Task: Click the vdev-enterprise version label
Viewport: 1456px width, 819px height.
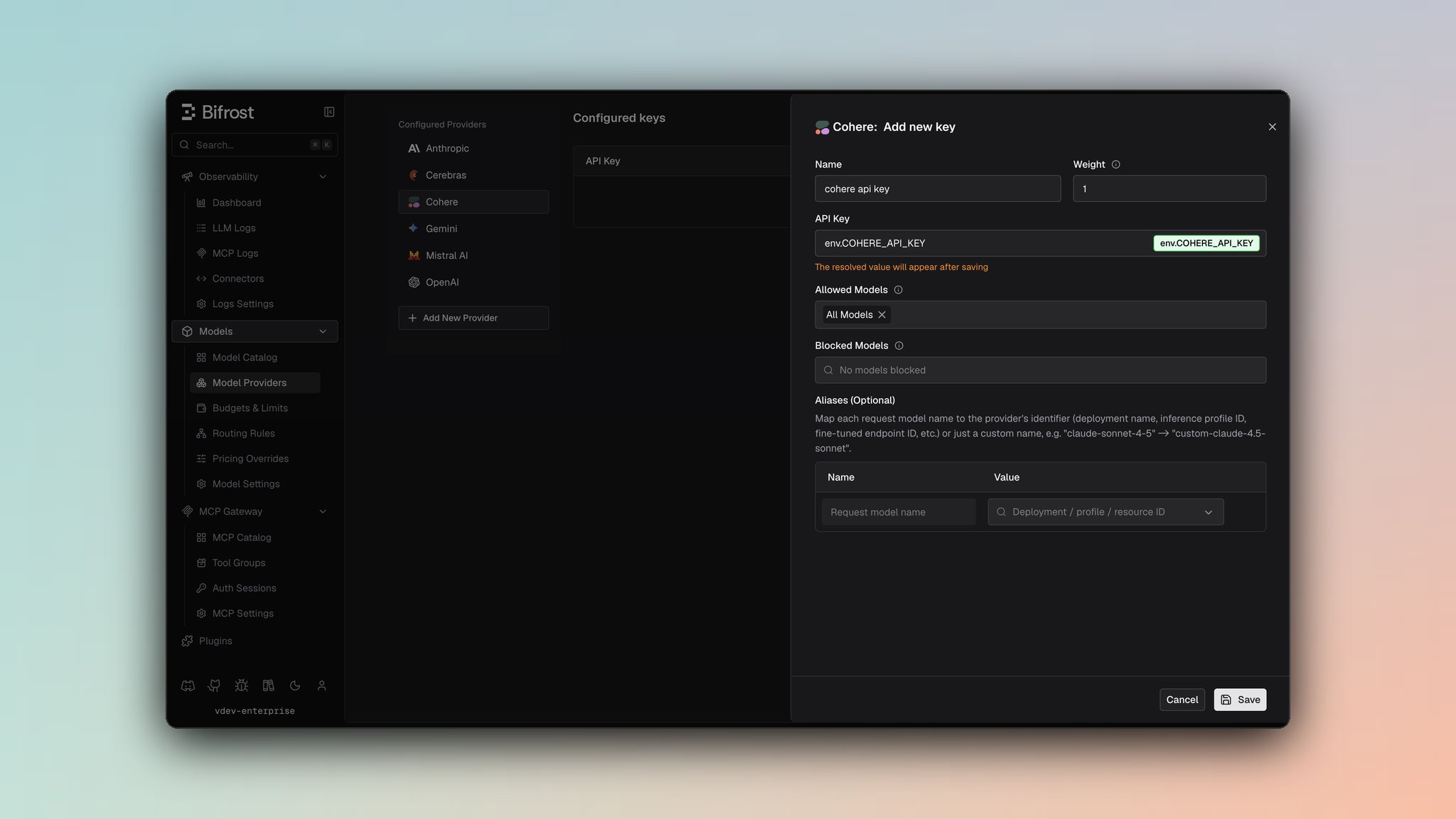Action: [x=255, y=711]
